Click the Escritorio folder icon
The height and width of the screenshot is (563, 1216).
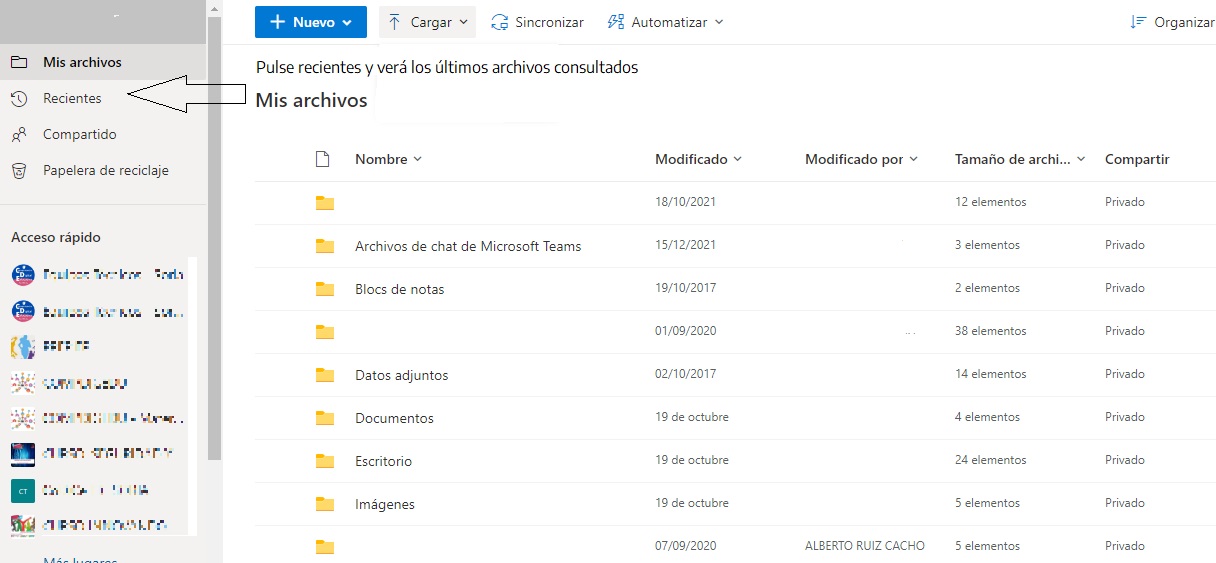[324, 461]
